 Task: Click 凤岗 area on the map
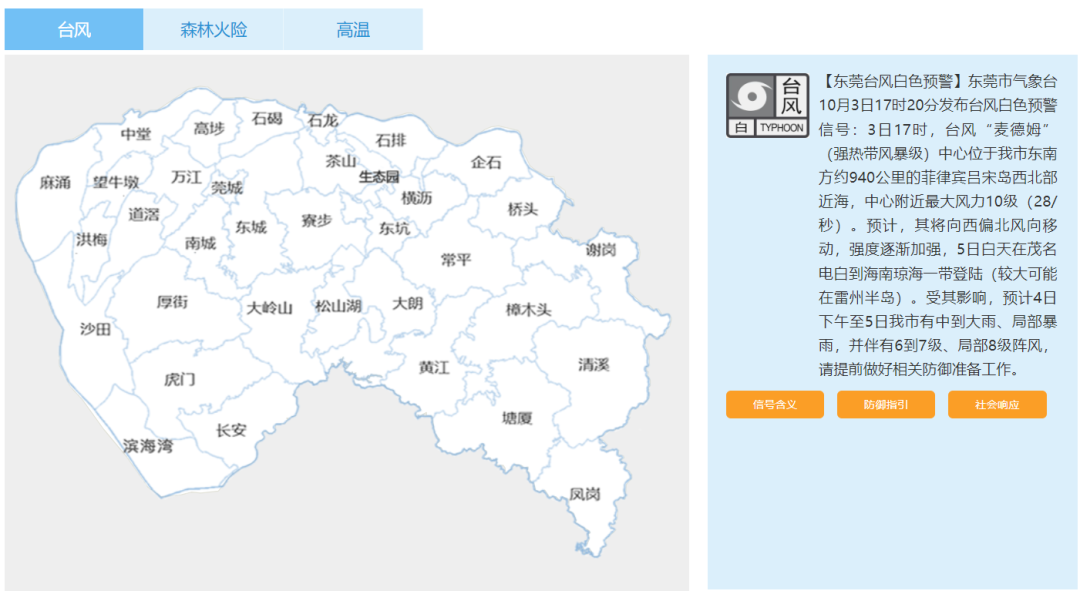coord(585,494)
